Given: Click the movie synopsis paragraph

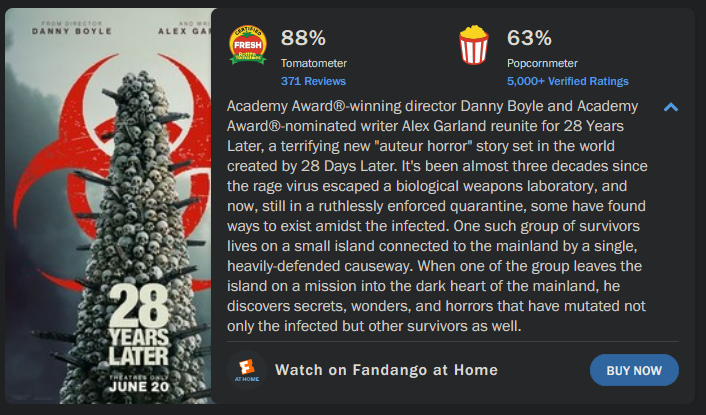Looking at the screenshot, I should click(x=437, y=216).
